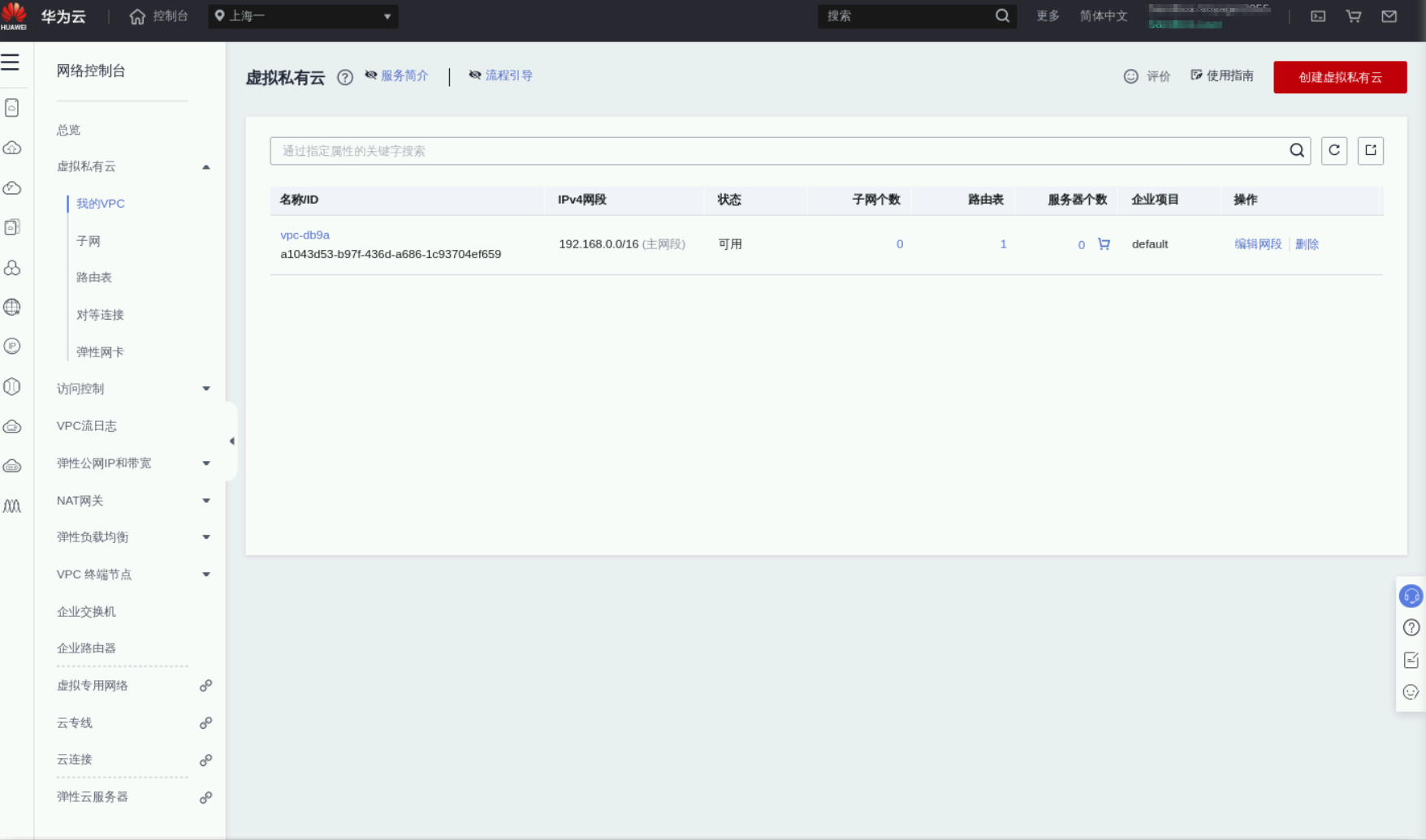The width and height of the screenshot is (1426, 840).
Task: Open 子网 in the sidebar
Action: tap(89, 241)
